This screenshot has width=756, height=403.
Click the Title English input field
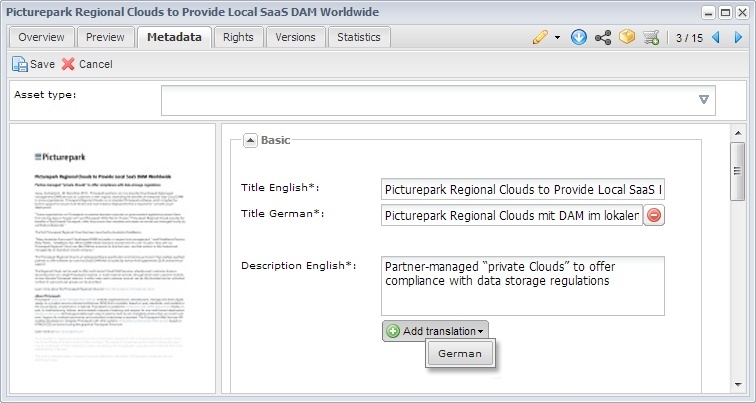[523, 189]
